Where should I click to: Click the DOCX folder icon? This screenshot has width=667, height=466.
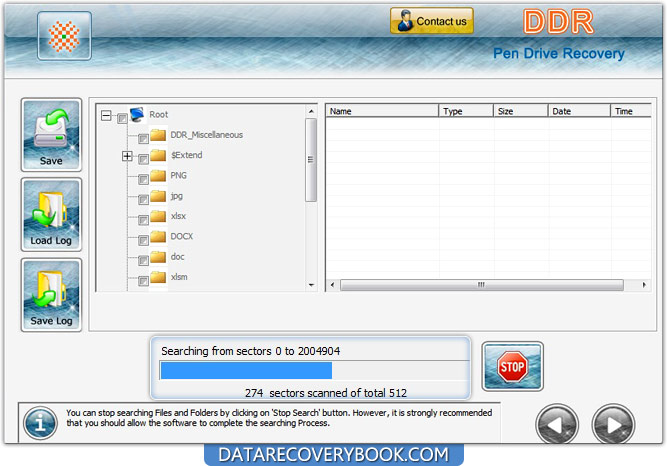tap(158, 236)
